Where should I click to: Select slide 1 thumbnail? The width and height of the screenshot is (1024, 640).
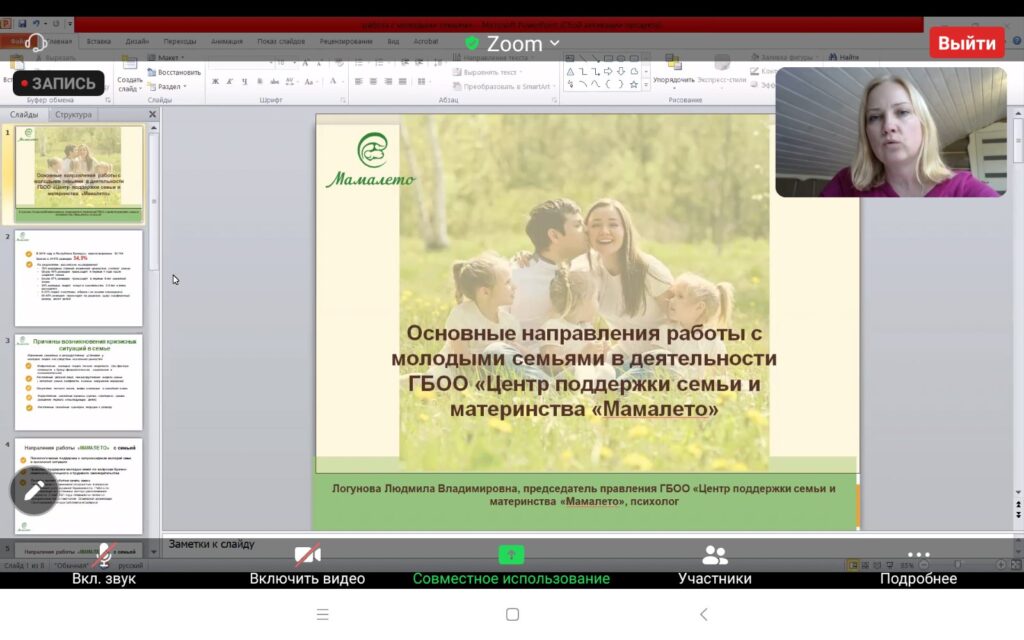click(x=79, y=174)
